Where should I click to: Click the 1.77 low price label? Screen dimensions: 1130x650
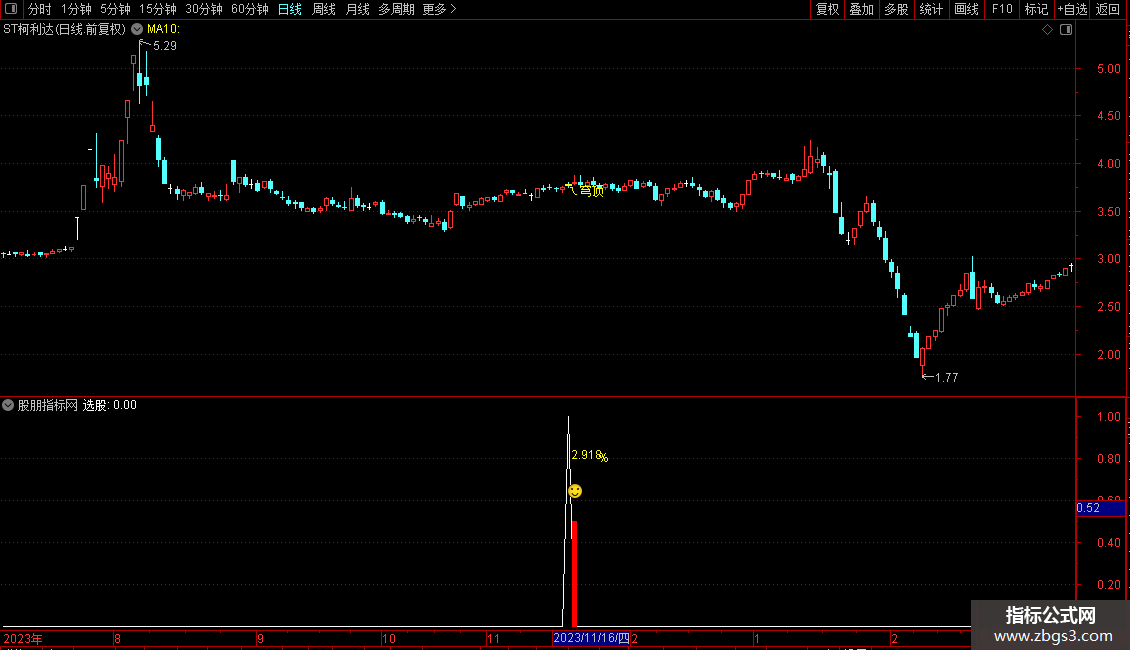946,377
